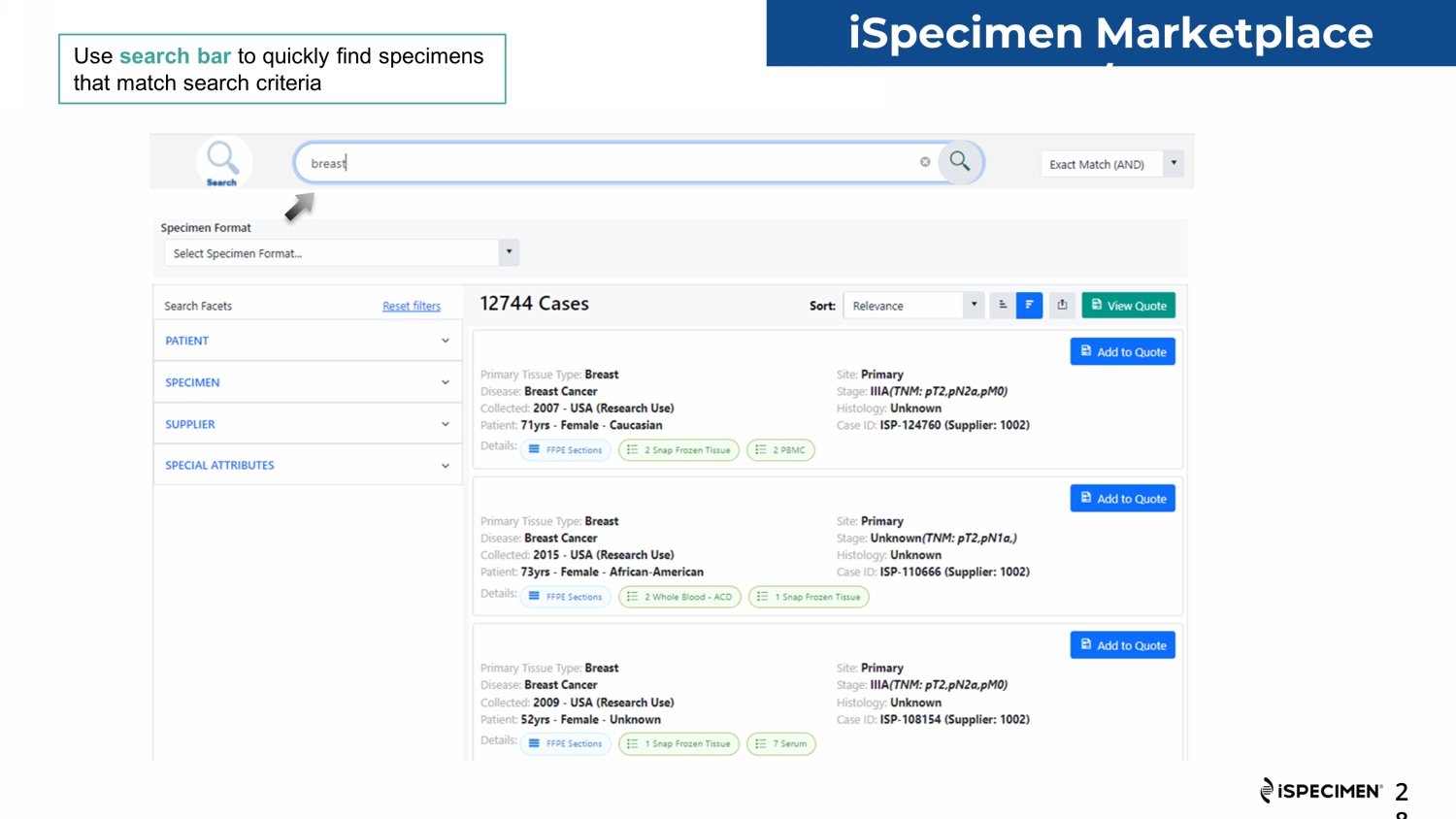
Task: Click the 7 Serum specimen tag
Action: coord(780,744)
